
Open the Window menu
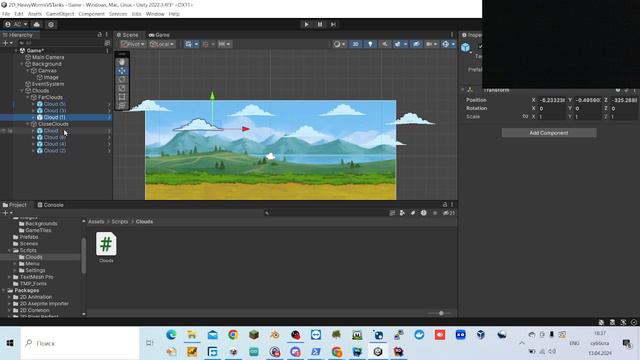[155, 14]
